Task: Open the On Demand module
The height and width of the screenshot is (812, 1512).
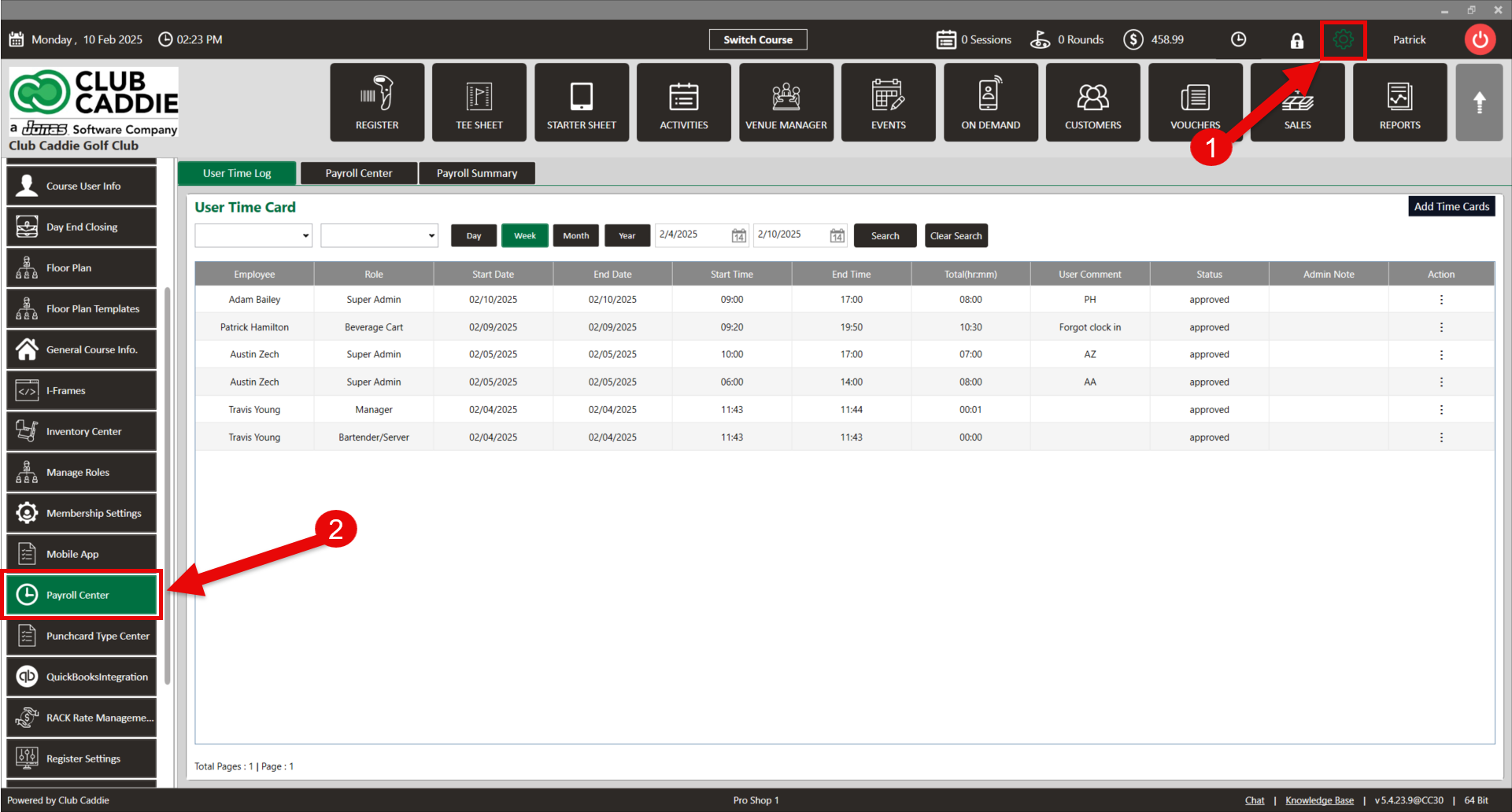Action: pyautogui.click(x=991, y=102)
